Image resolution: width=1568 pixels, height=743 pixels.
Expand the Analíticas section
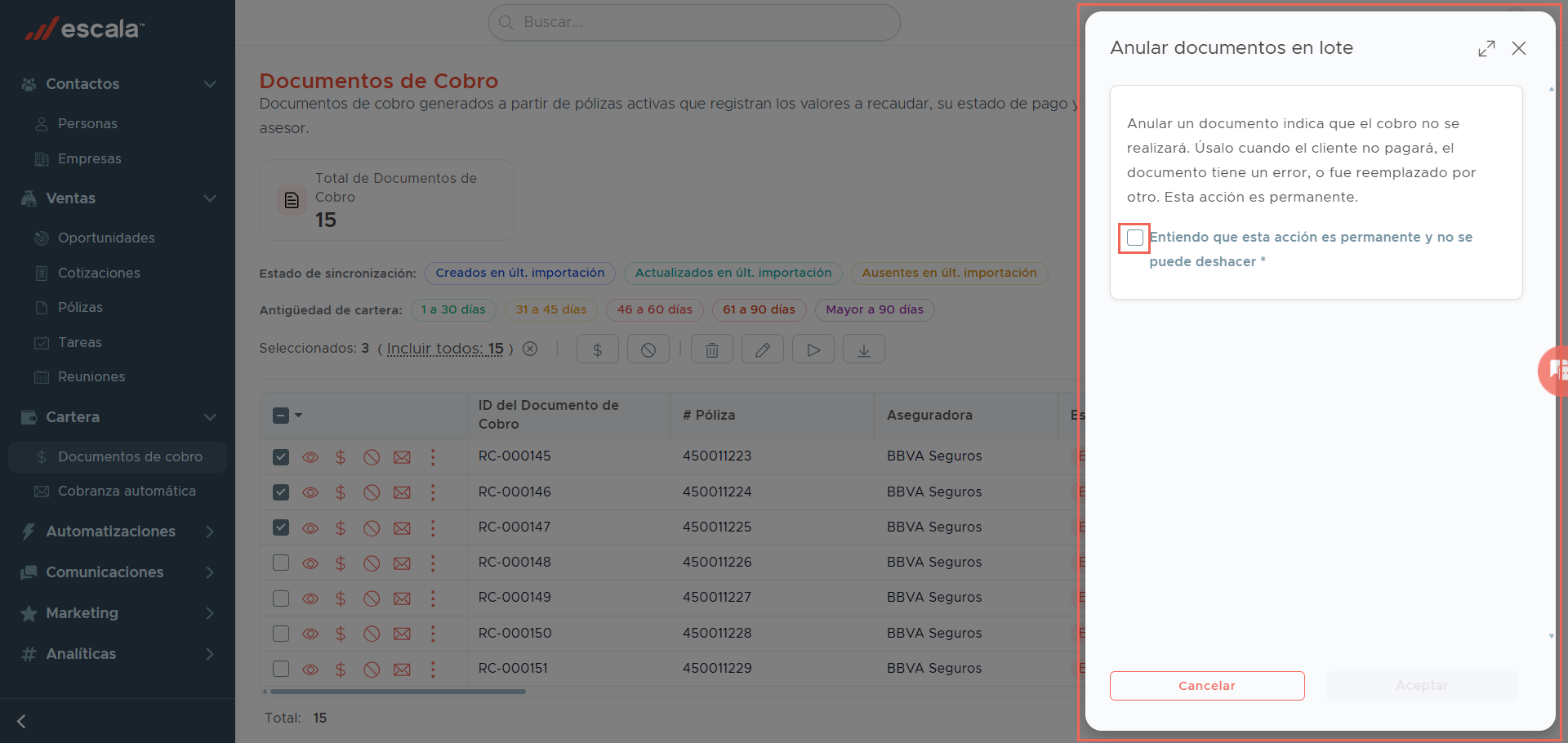click(x=210, y=654)
